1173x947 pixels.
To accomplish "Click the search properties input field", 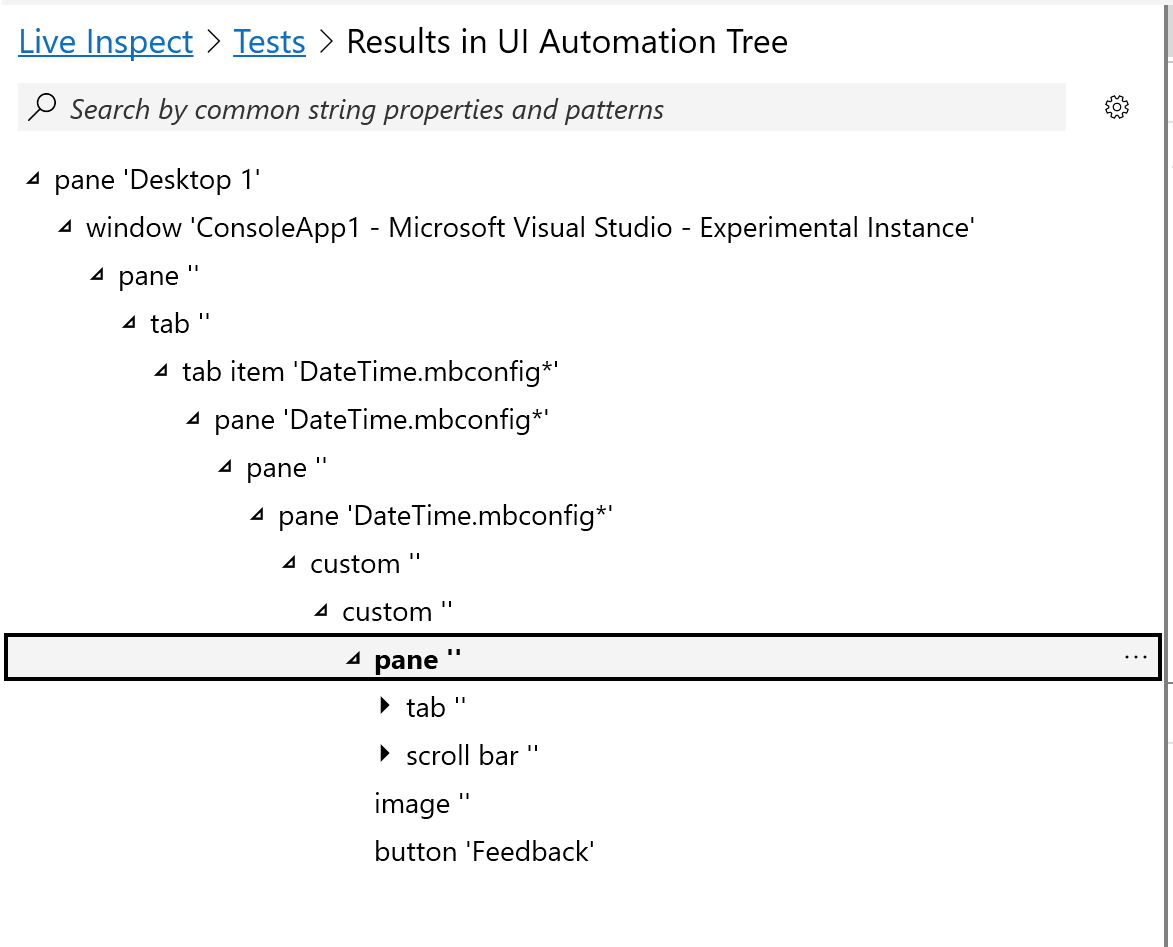I will pos(400,107).
